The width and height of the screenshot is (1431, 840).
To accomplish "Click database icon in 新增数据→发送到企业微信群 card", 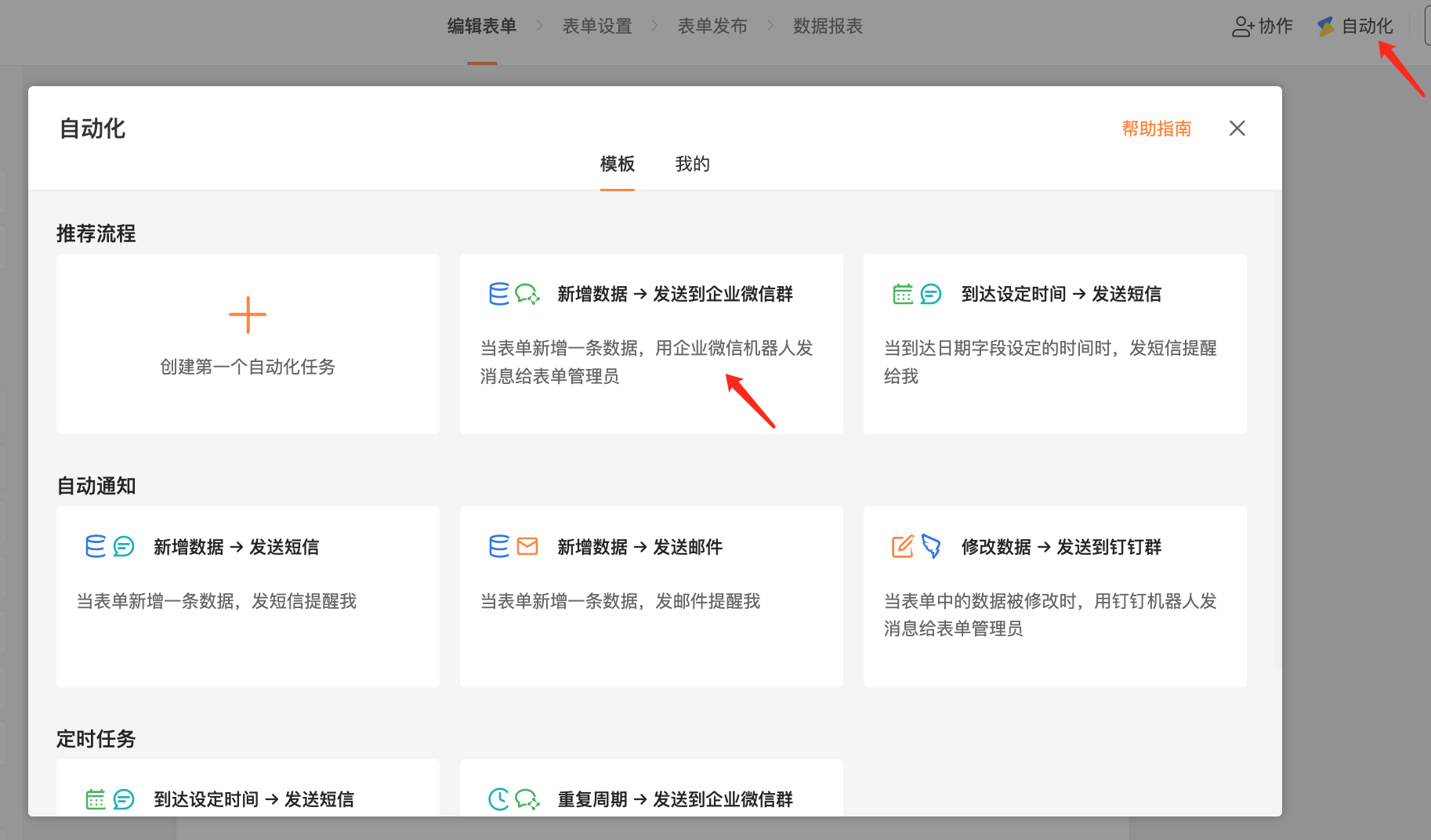I will (x=499, y=294).
